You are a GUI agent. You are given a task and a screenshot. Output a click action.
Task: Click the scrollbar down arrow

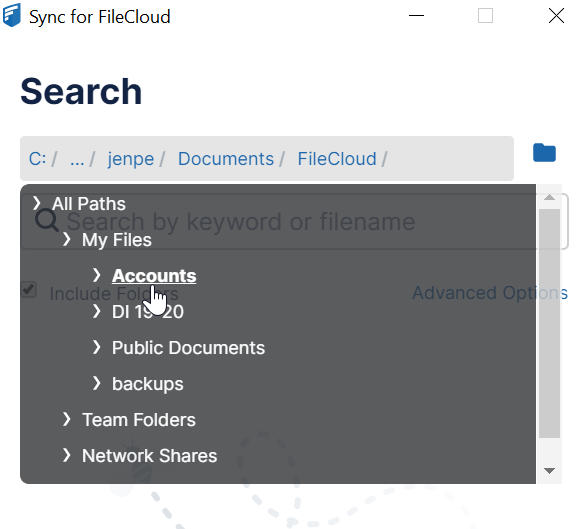point(549,471)
